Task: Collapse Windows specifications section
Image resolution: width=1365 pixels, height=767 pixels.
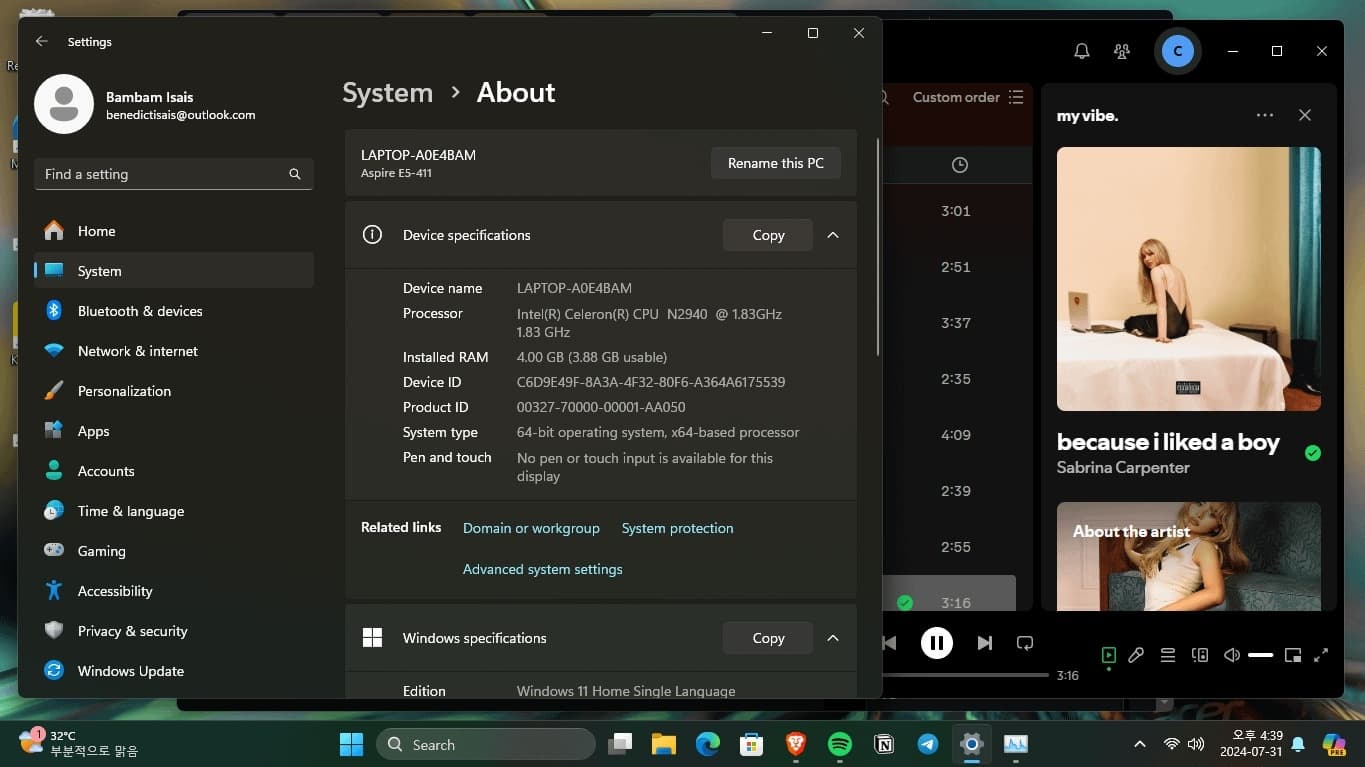Action: tap(833, 638)
